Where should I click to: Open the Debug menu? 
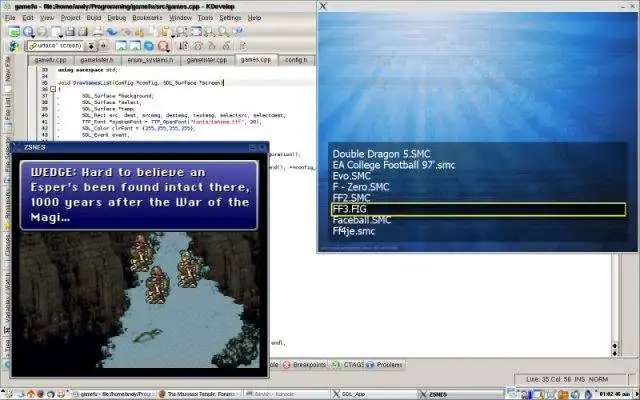click(x=117, y=18)
